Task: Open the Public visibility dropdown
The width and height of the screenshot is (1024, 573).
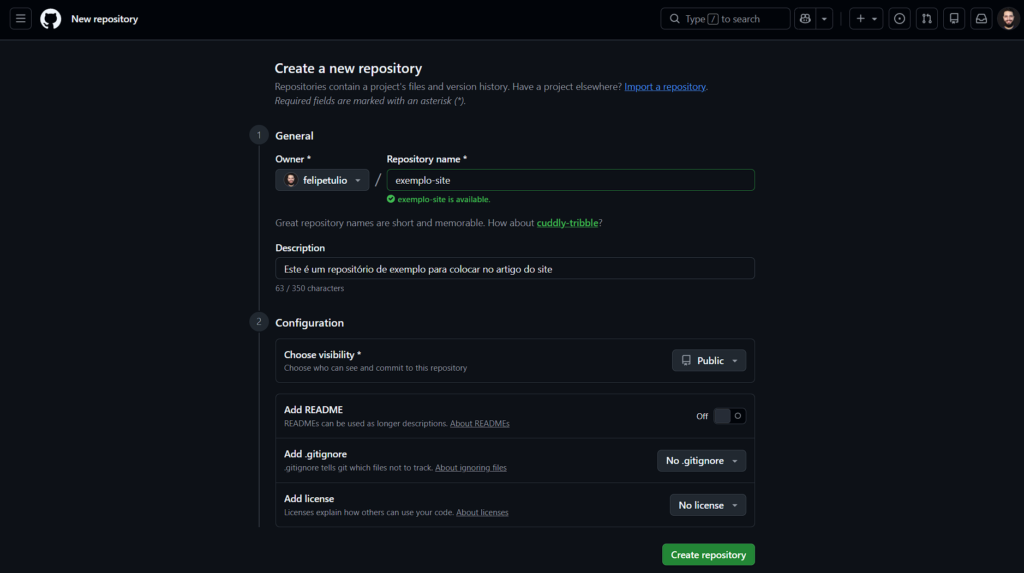Action: [x=709, y=360]
